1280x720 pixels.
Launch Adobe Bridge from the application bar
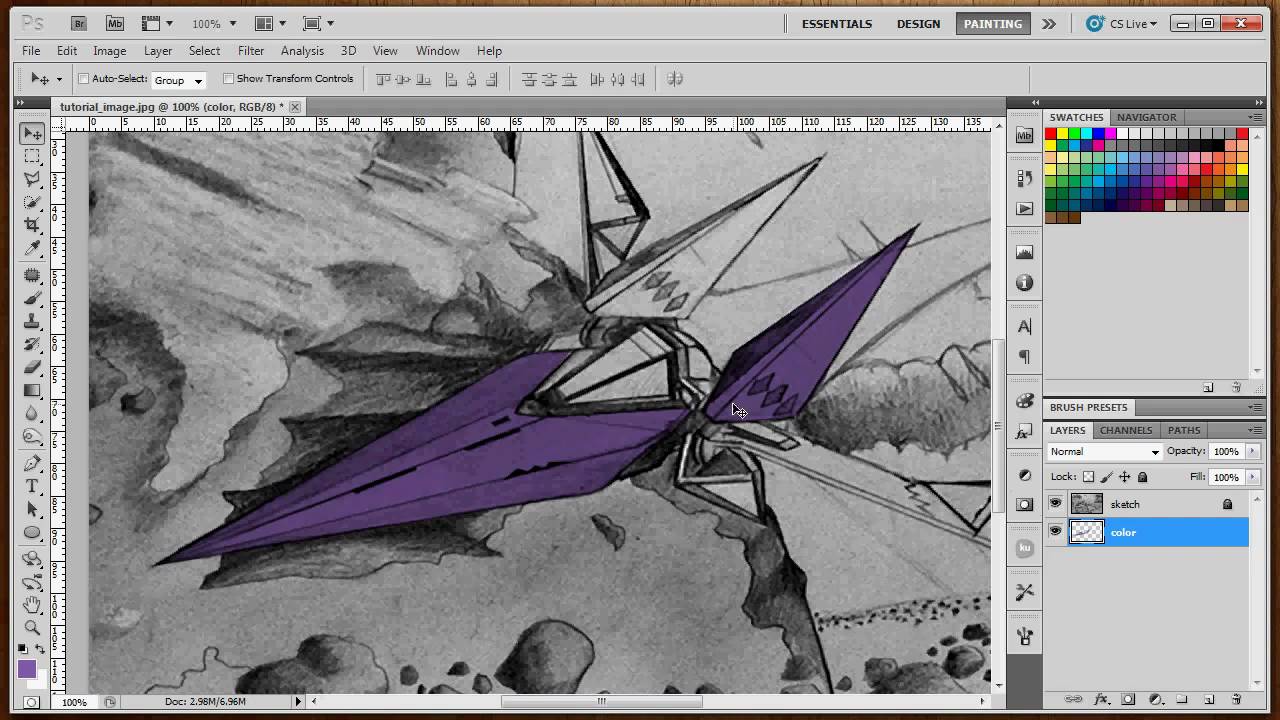click(x=80, y=23)
